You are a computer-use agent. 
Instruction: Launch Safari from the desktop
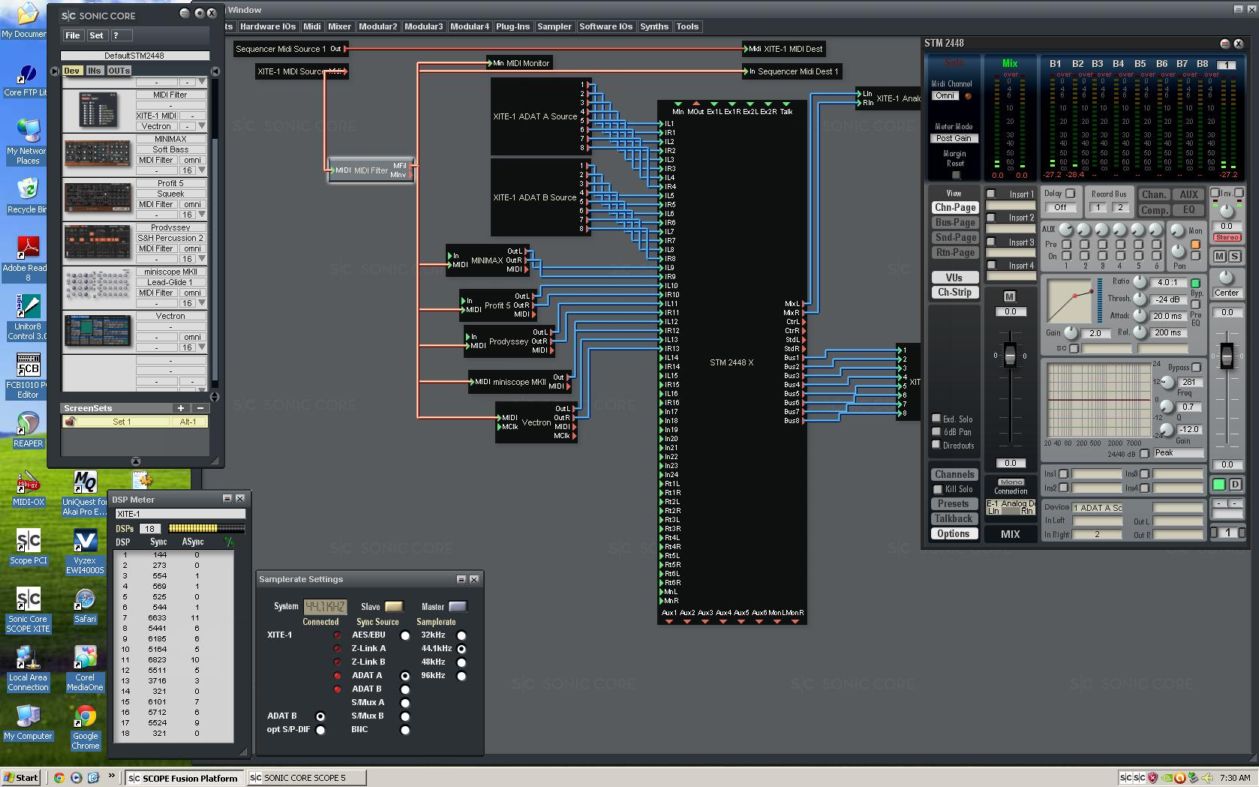click(86, 606)
